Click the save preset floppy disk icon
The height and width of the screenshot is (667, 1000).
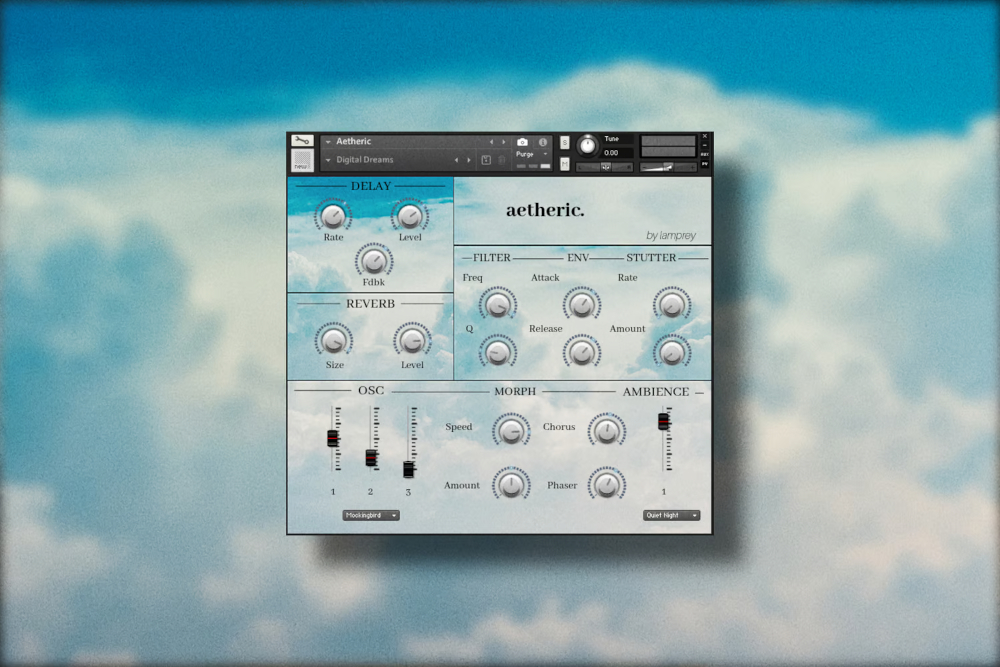click(486, 160)
